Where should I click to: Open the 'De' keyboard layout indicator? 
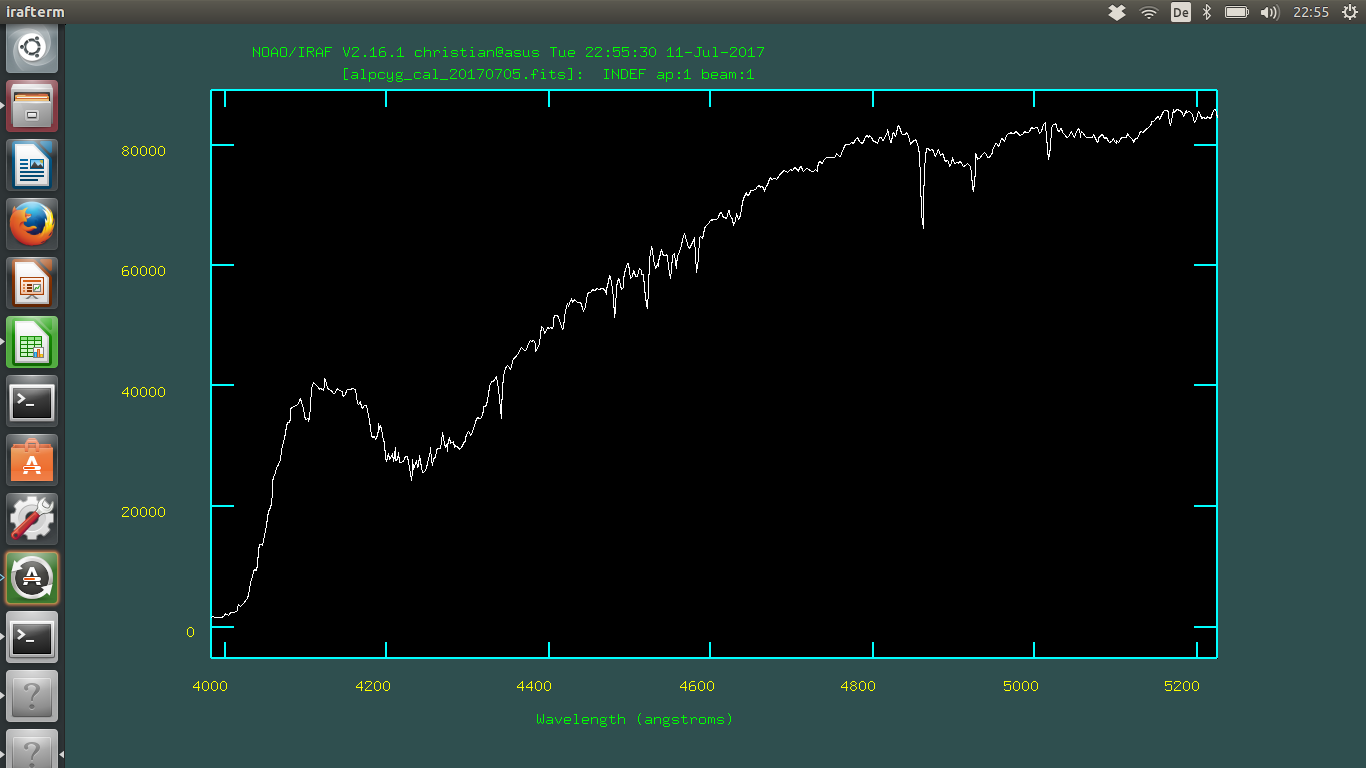click(1180, 12)
